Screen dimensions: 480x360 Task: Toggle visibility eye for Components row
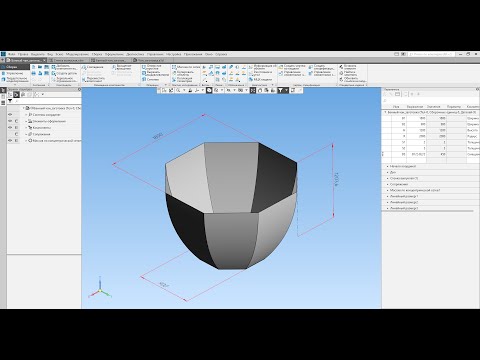pos(10,127)
